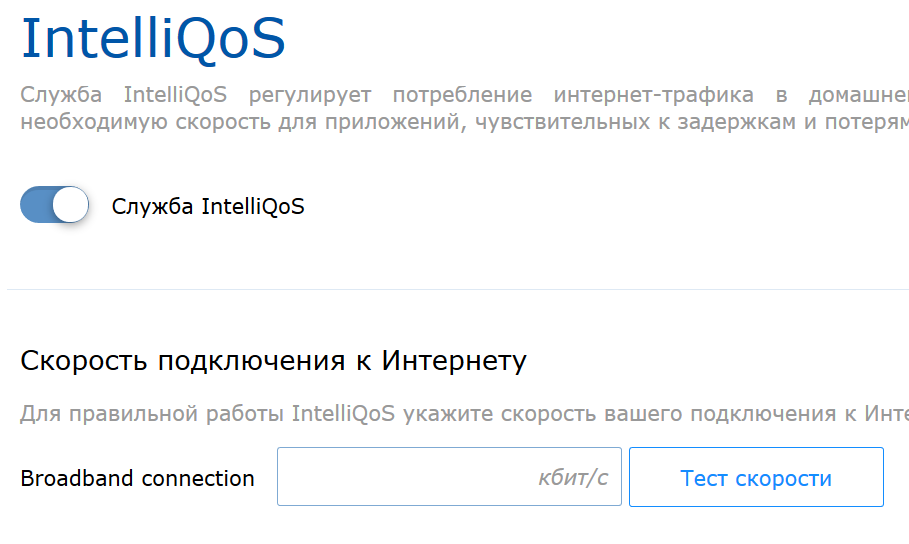Select the word "Скорость" in the section heading
Image resolution: width=909 pixels, height=544 pixels.
click(83, 361)
